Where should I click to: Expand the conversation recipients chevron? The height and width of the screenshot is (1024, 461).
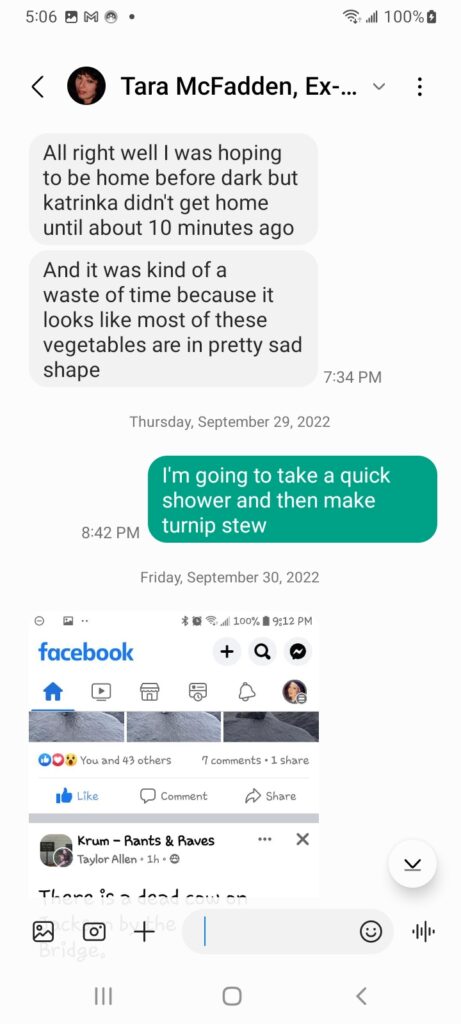tap(379, 86)
